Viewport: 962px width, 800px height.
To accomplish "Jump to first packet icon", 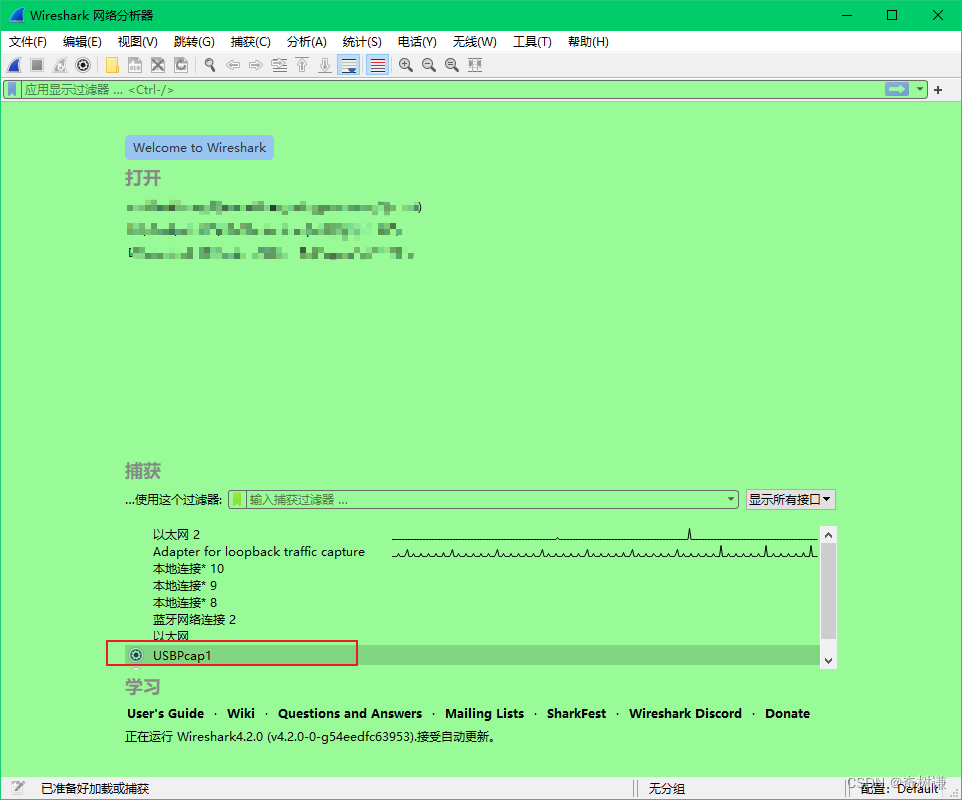I will pos(302,65).
